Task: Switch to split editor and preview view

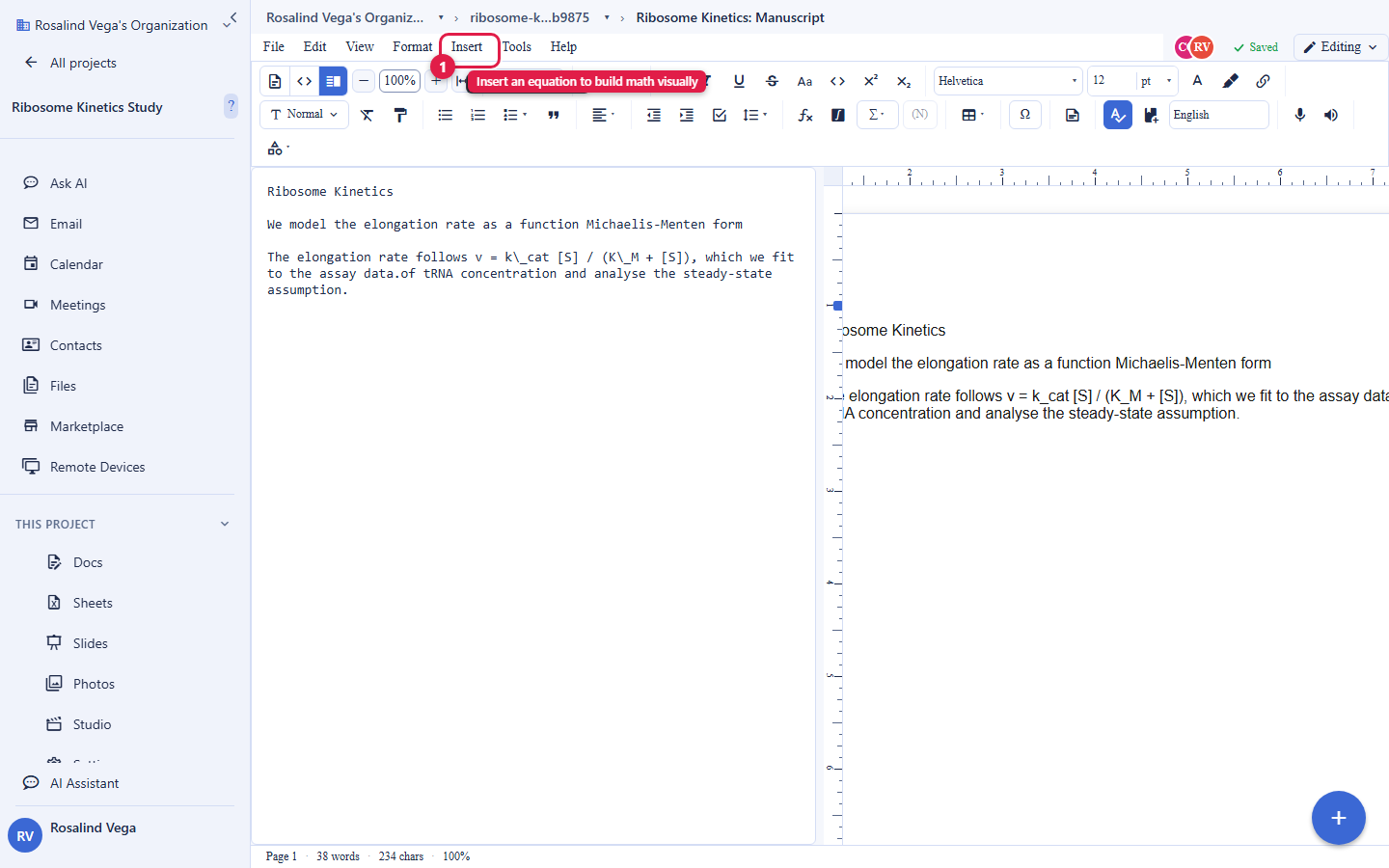Action: [333, 81]
